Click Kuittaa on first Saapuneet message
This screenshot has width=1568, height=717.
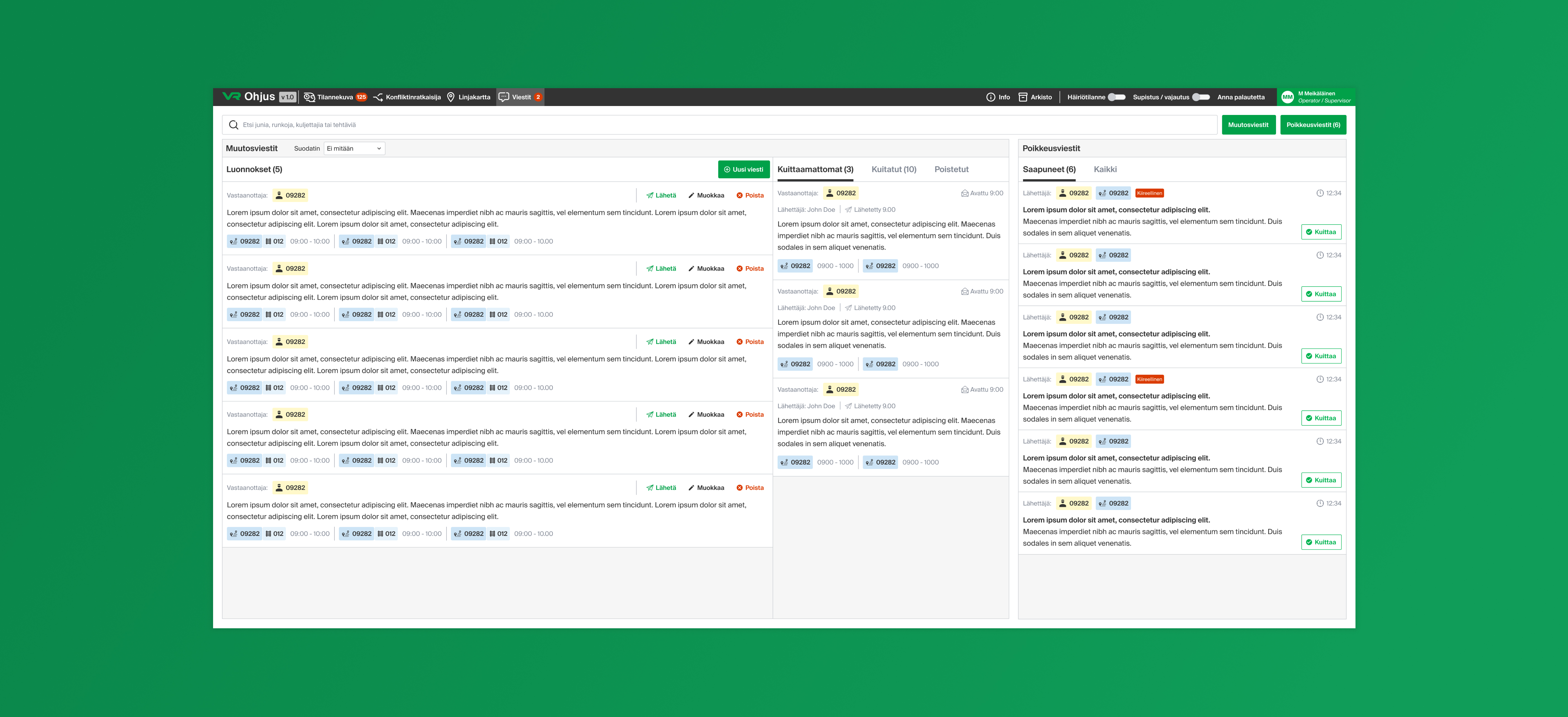[x=1321, y=232]
